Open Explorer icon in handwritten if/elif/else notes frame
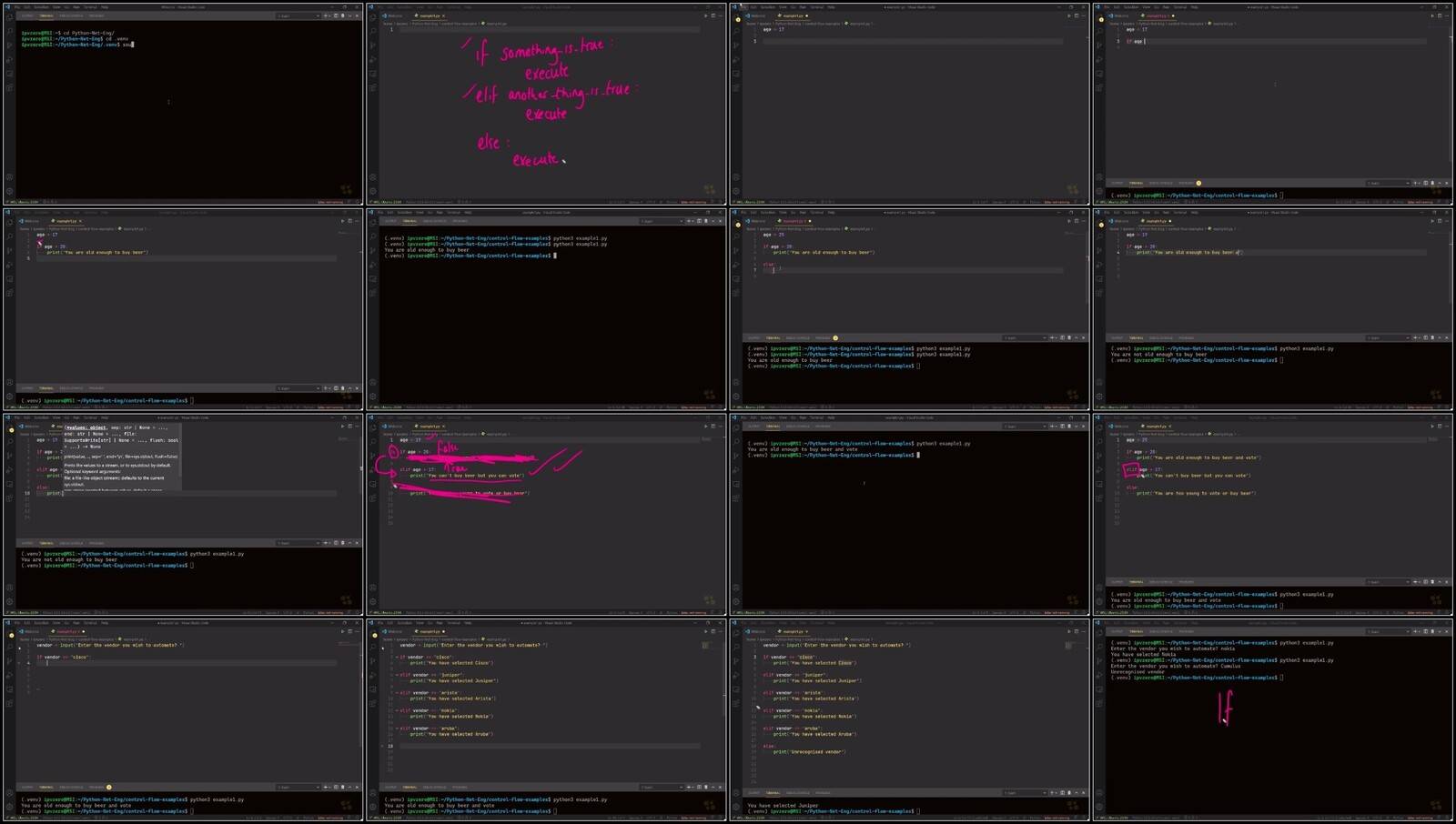Image resolution: width=1456 pixels, height=824 pixels. tap(373, 17)
